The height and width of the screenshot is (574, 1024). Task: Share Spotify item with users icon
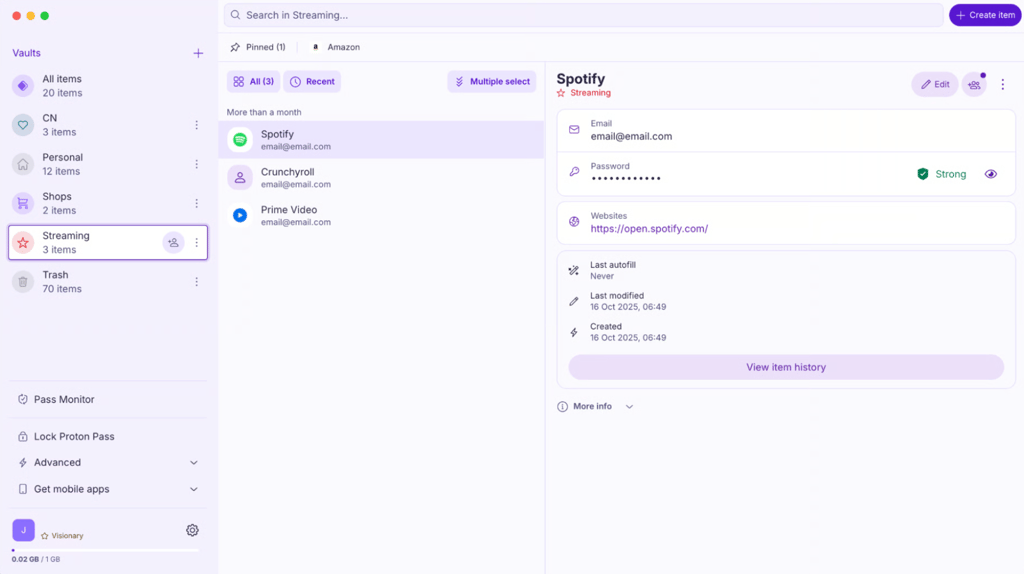tap(974, 84)
